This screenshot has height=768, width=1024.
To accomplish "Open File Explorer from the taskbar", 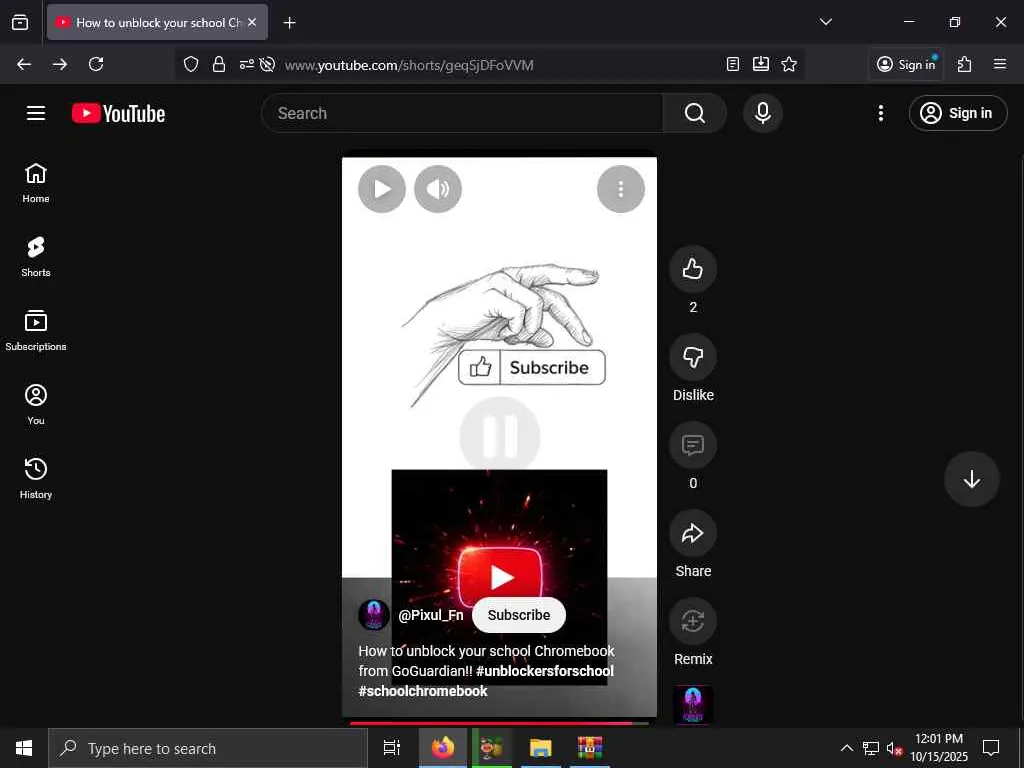I will (x=541, y=748).
